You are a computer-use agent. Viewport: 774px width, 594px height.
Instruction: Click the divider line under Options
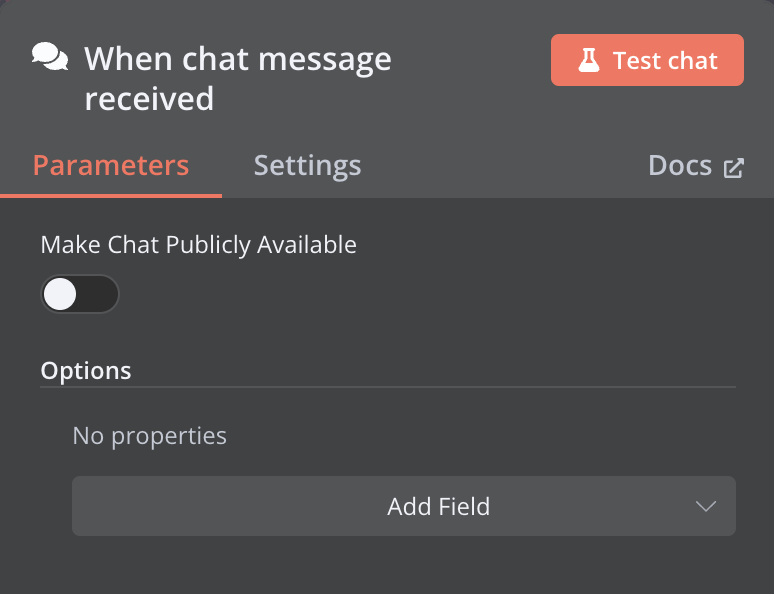pyautogui.click(x=388, y=387)
